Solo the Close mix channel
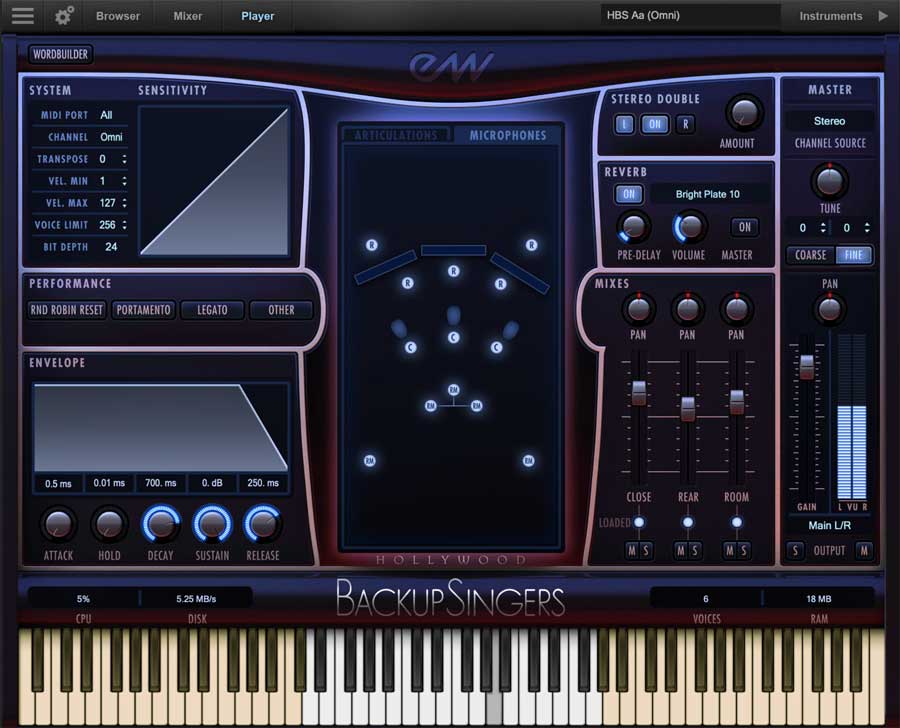The height and width of the screenshot is (728, 900). coord(646,551)
